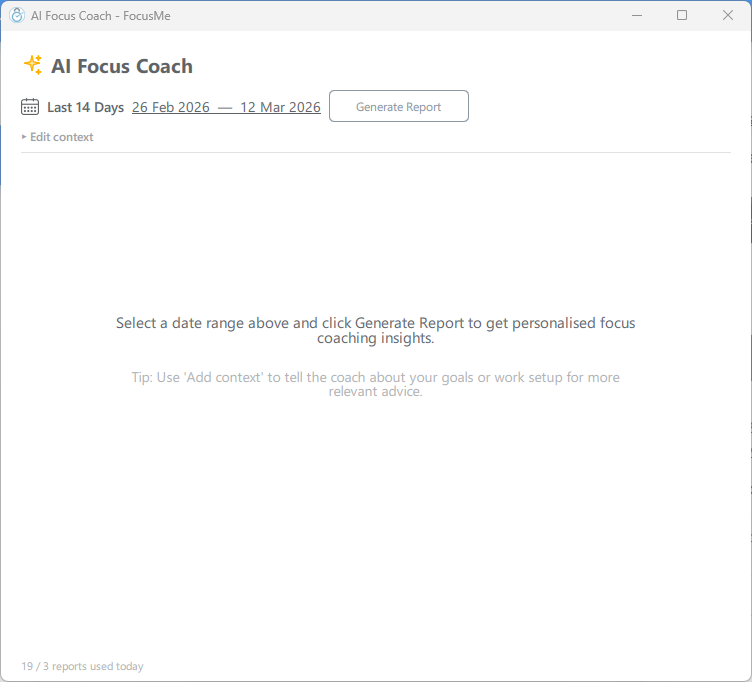Click the 'Tip: Use Add context' hint text
This screenshot has width=752, height=682.
[x=376, y=384]
